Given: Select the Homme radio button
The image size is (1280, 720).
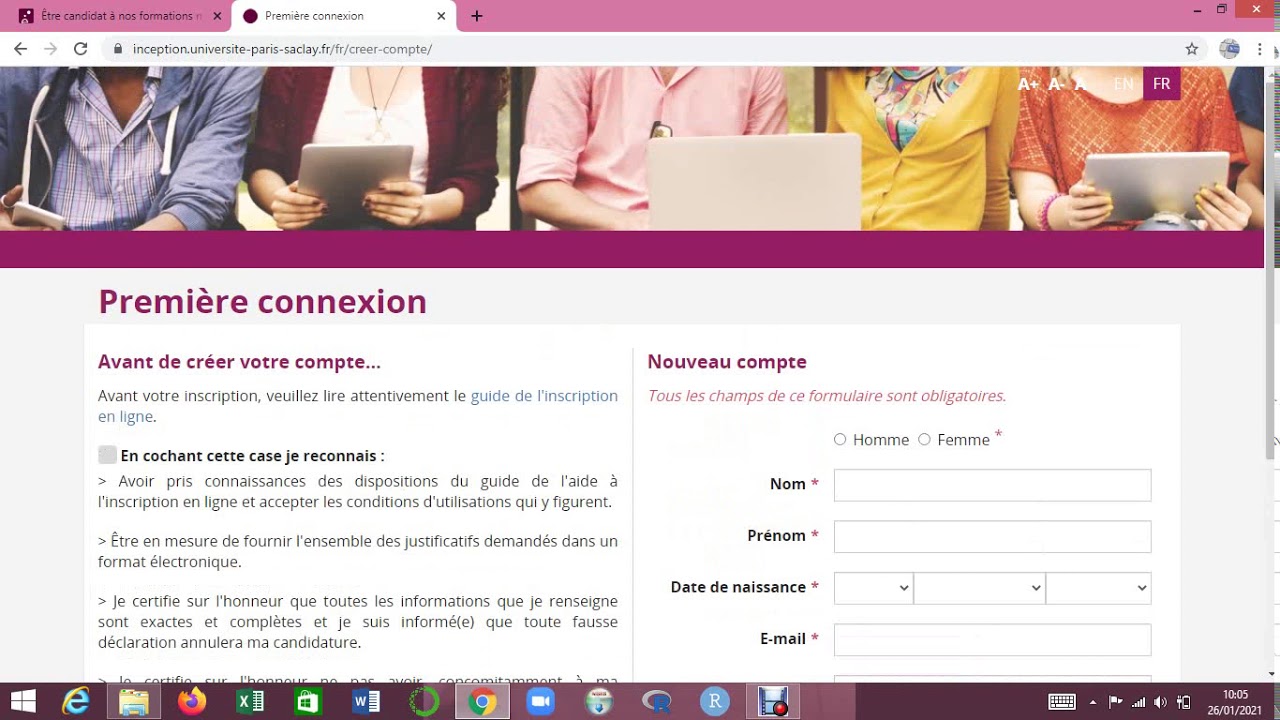Looking at the screenshot, I should pos(840,439).
